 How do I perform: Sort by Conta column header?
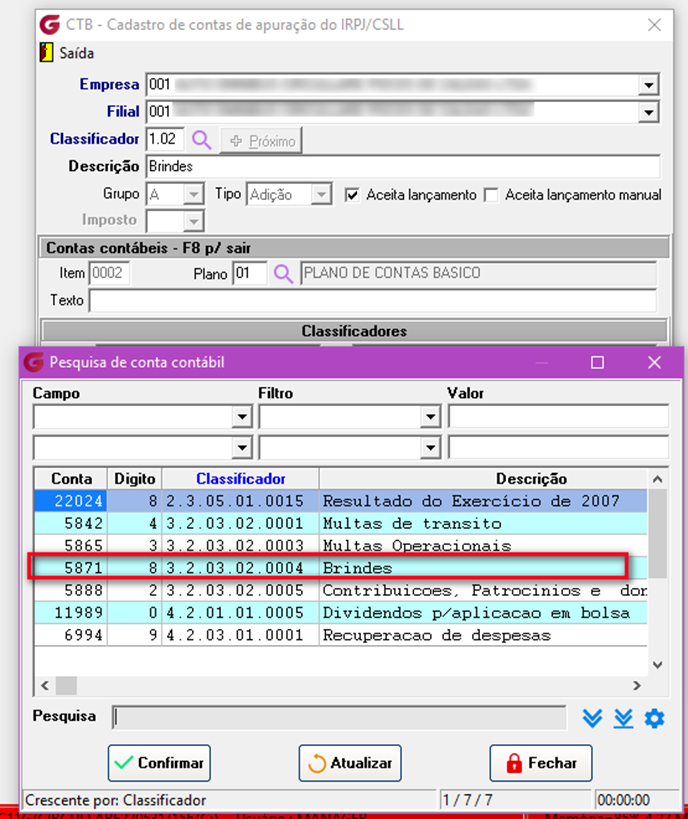pyautogui.click(x=71, y=478)
